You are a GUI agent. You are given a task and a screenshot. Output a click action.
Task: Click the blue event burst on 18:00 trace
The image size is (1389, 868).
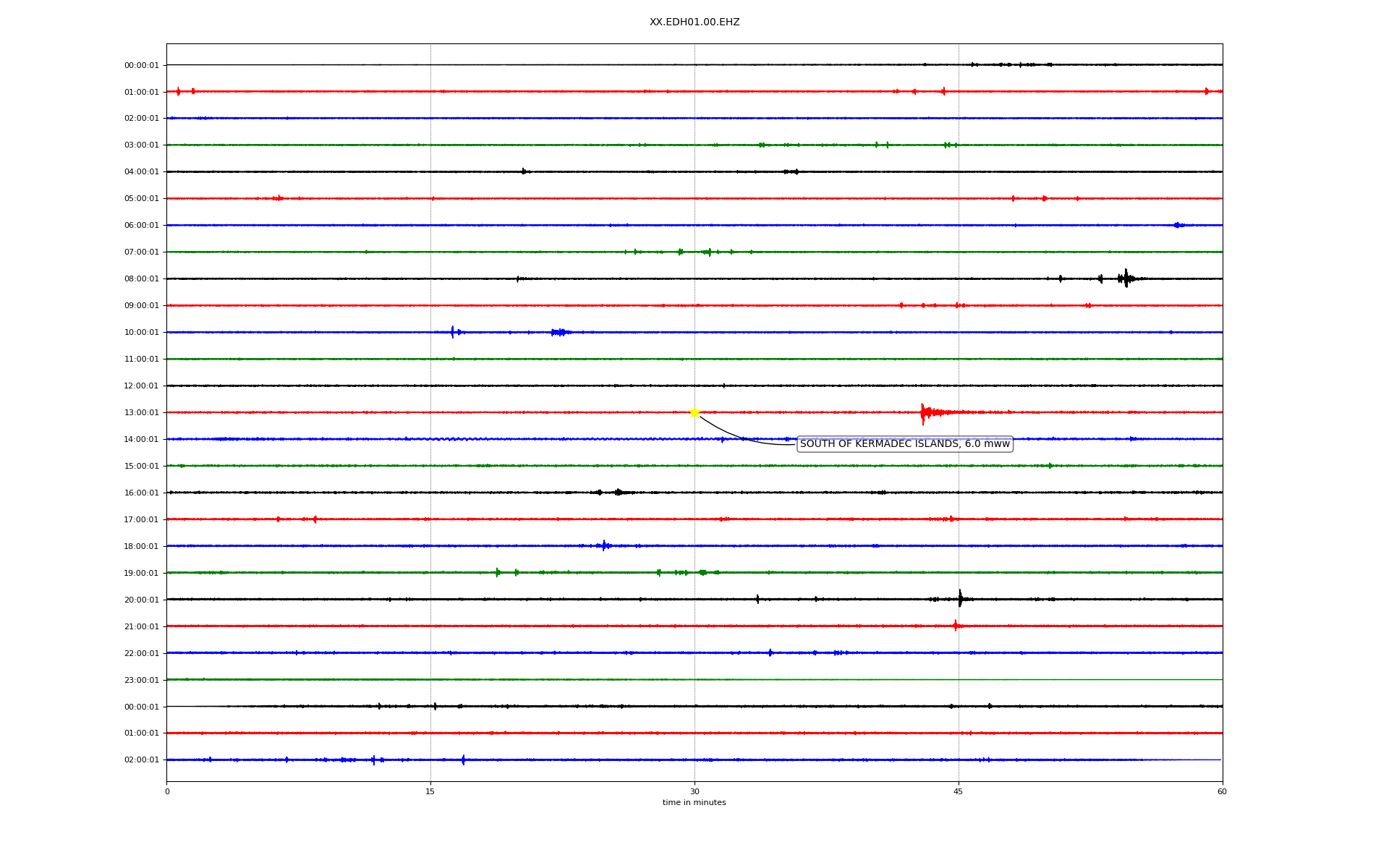click(x=605, y=545)
